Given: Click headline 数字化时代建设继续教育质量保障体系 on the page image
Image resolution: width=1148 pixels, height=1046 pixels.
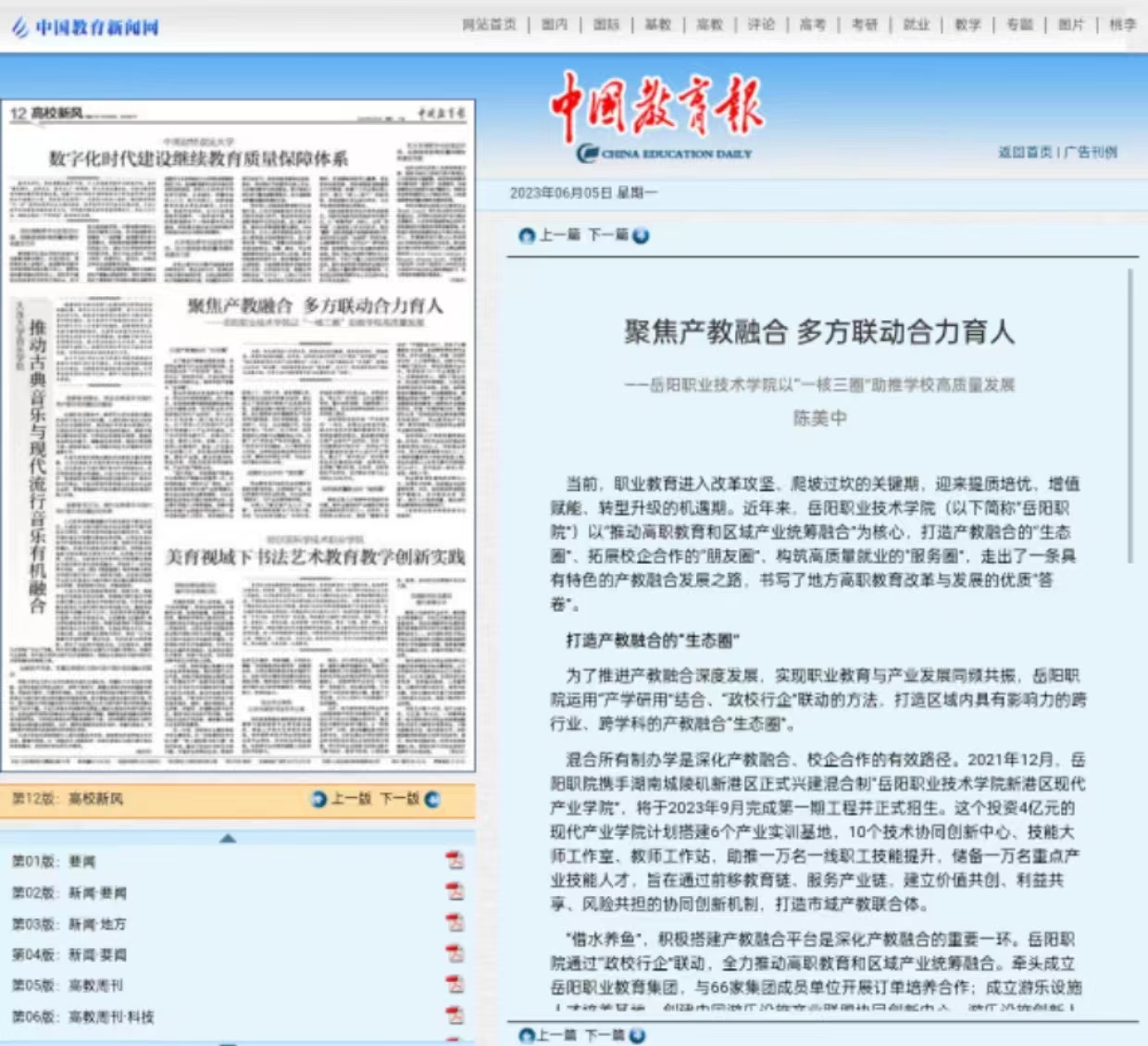Looking at the screenshot, I should pyautogui.click(x=198, y=158).
